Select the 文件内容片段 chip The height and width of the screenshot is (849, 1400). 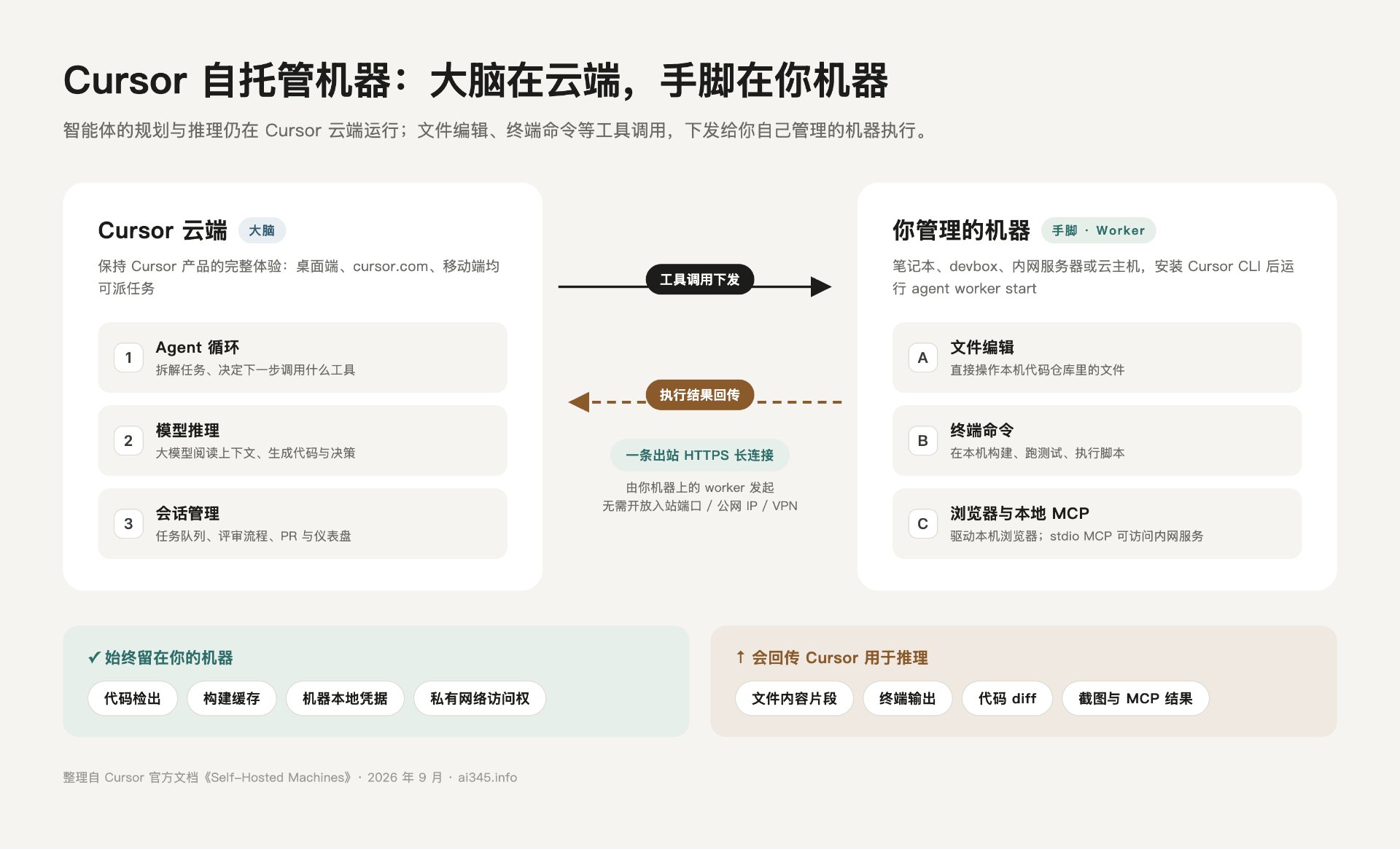(x=794, y=698)
